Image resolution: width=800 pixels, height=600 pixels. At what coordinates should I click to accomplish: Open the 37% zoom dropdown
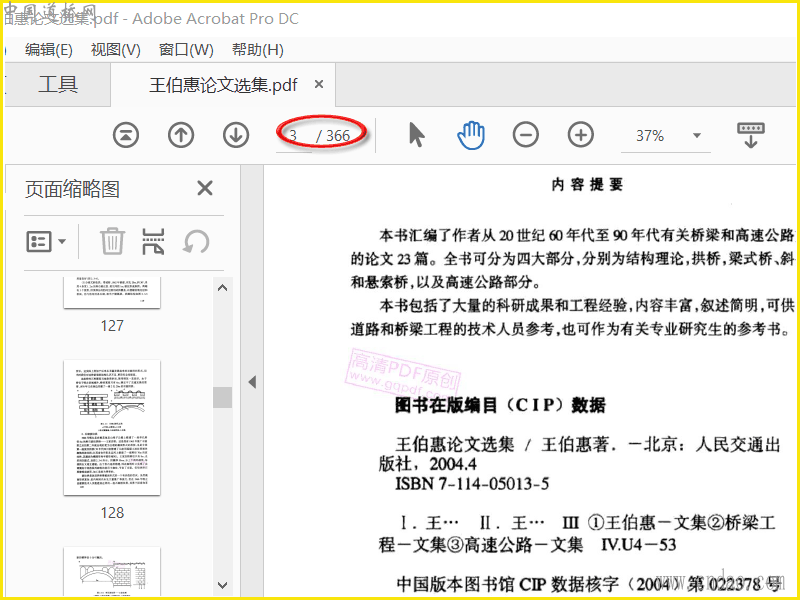click(x=696, y=136)
